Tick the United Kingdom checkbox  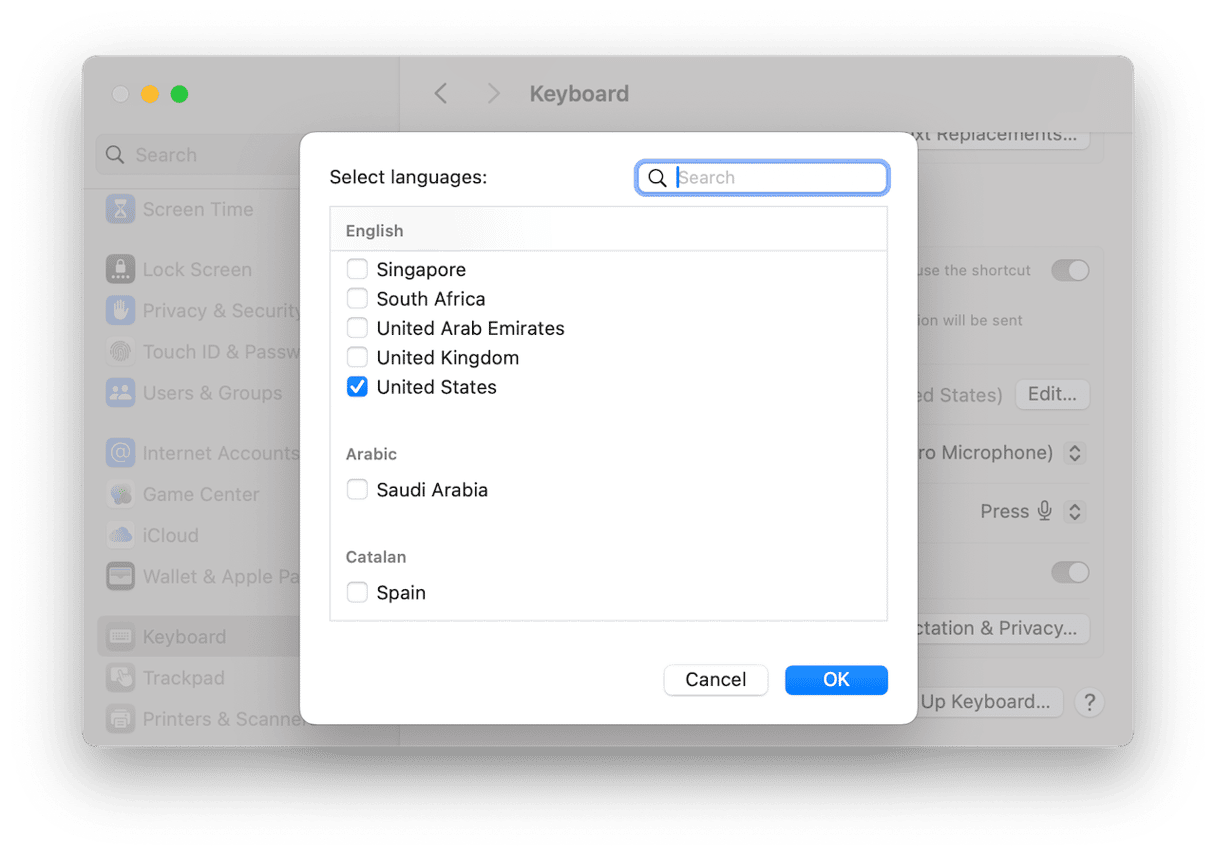point(357,357)
